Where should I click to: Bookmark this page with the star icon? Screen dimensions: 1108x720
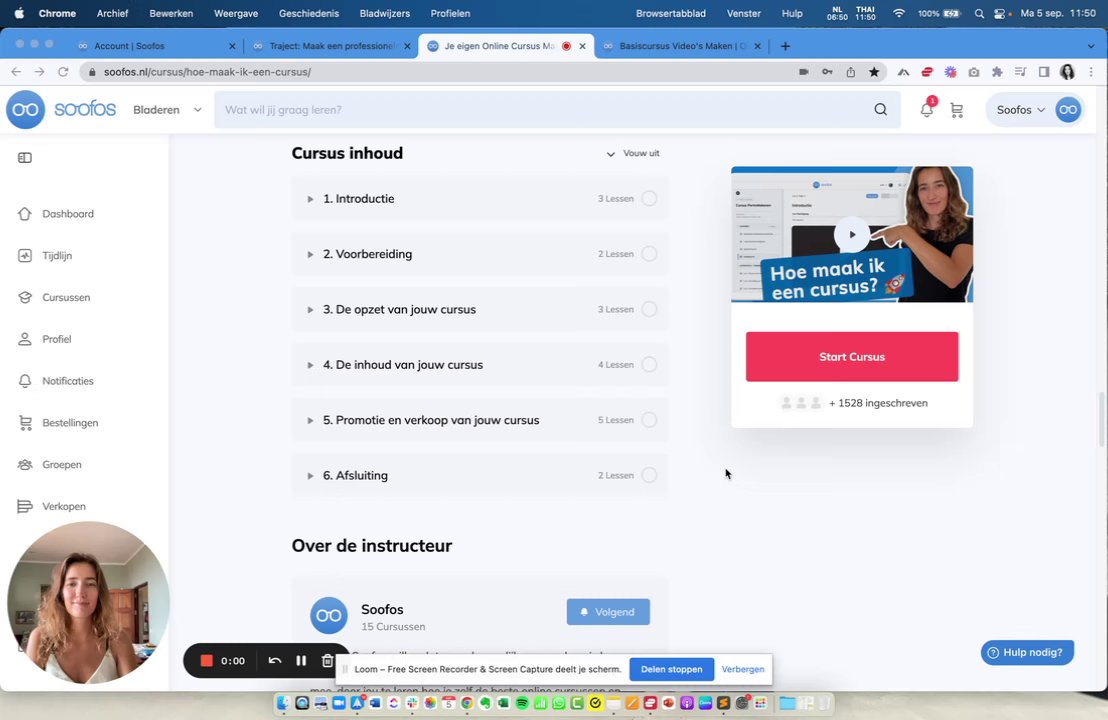click(874, 72)
